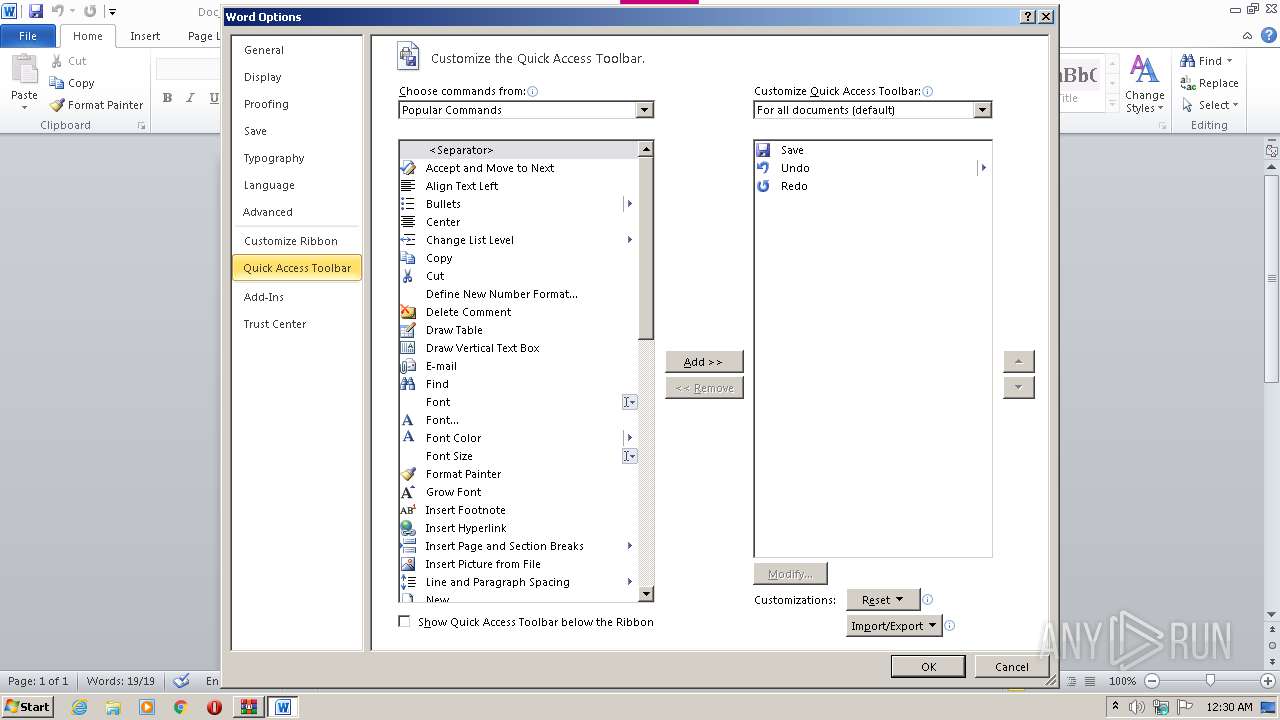Click the zoom slider handle in Word status bar
Image resolution: width=1280 pixels, height=720 pixels.
[1210, 680]
